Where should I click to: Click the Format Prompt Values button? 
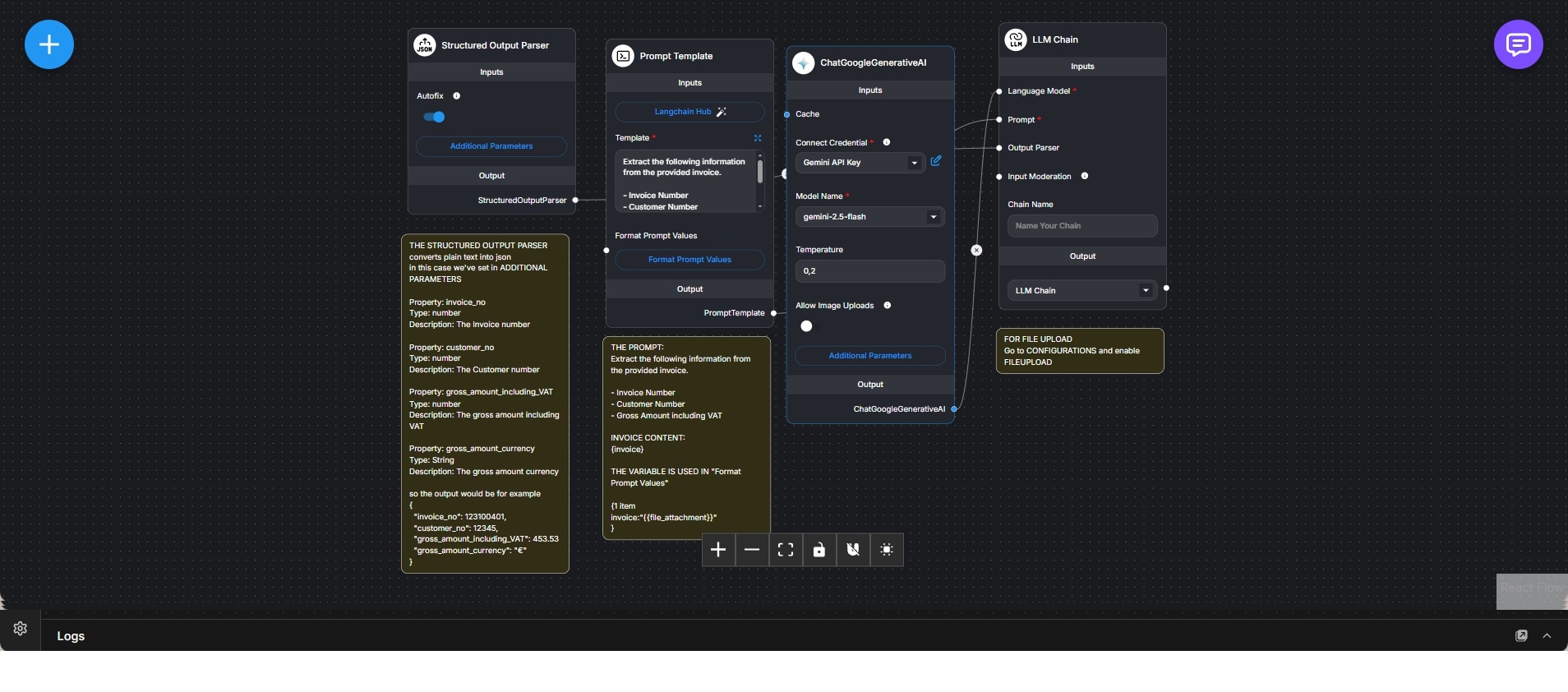(x=689, y=260)
